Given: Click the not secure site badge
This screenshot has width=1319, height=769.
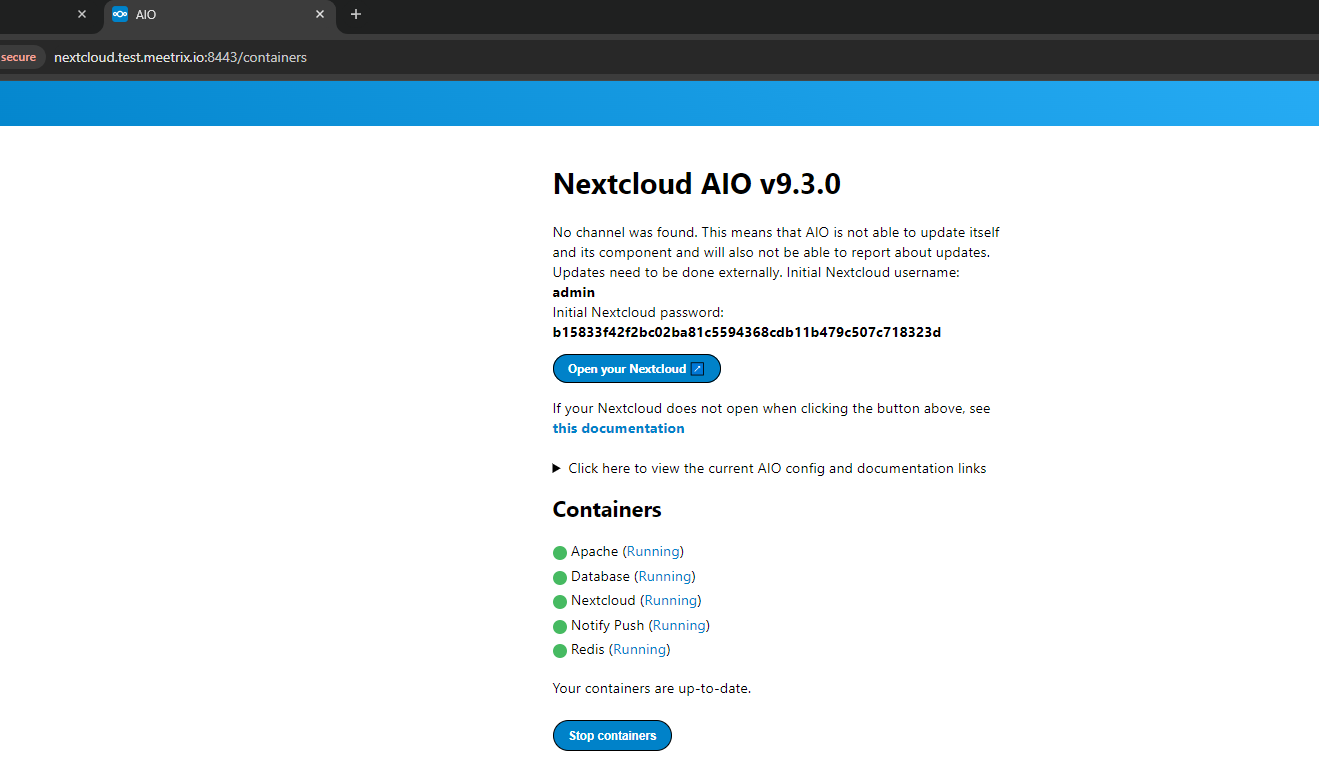Looking at the screenshot, I should [20, 57].
